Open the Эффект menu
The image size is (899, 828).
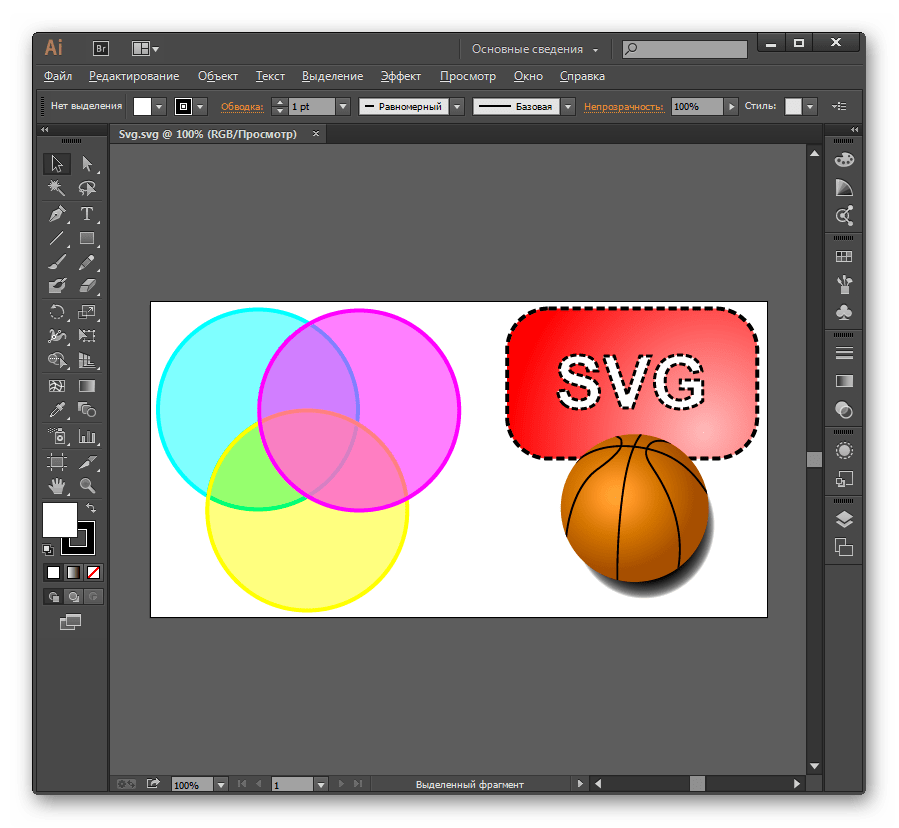[401, 76]
